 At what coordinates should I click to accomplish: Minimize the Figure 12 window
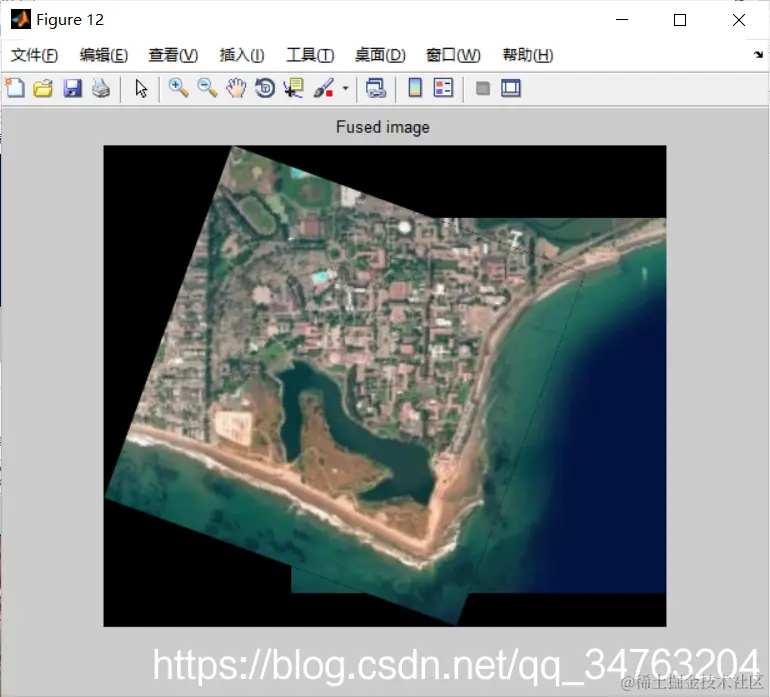point(622,20)
